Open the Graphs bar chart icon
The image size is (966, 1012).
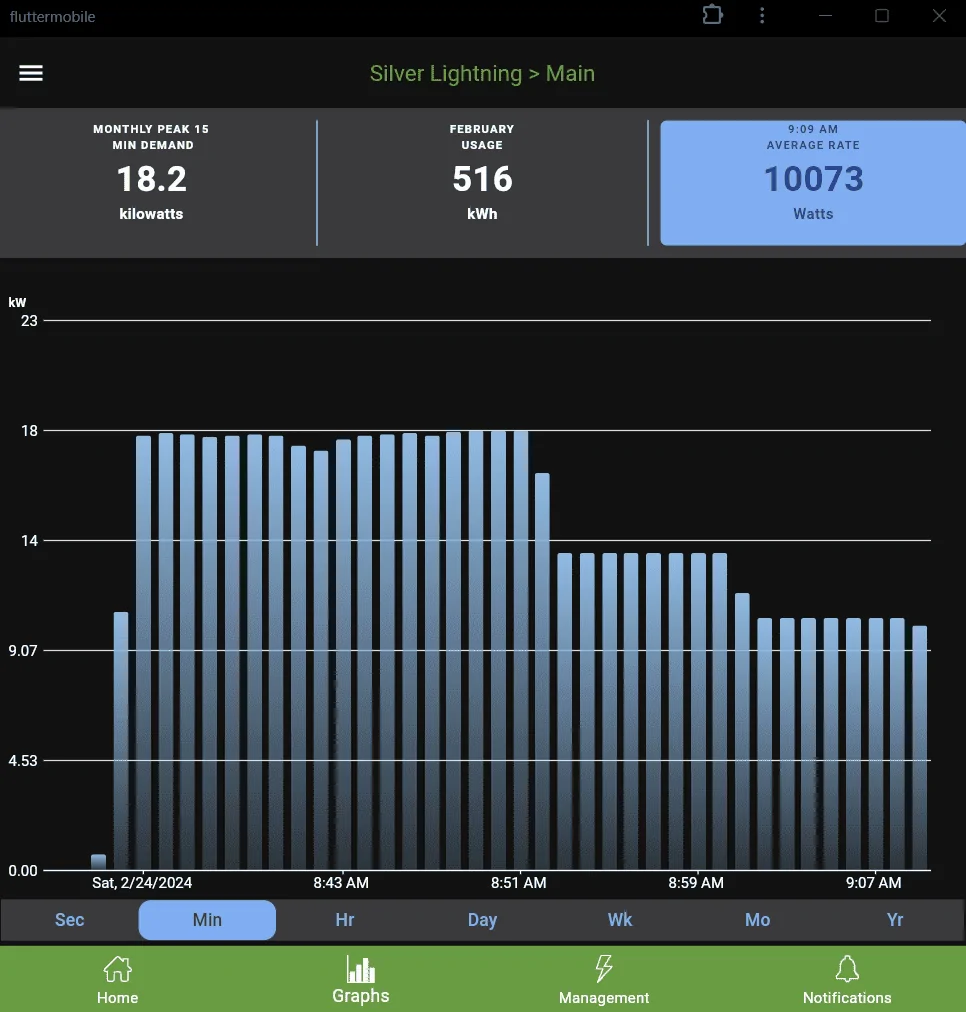[x=360, y=969]
